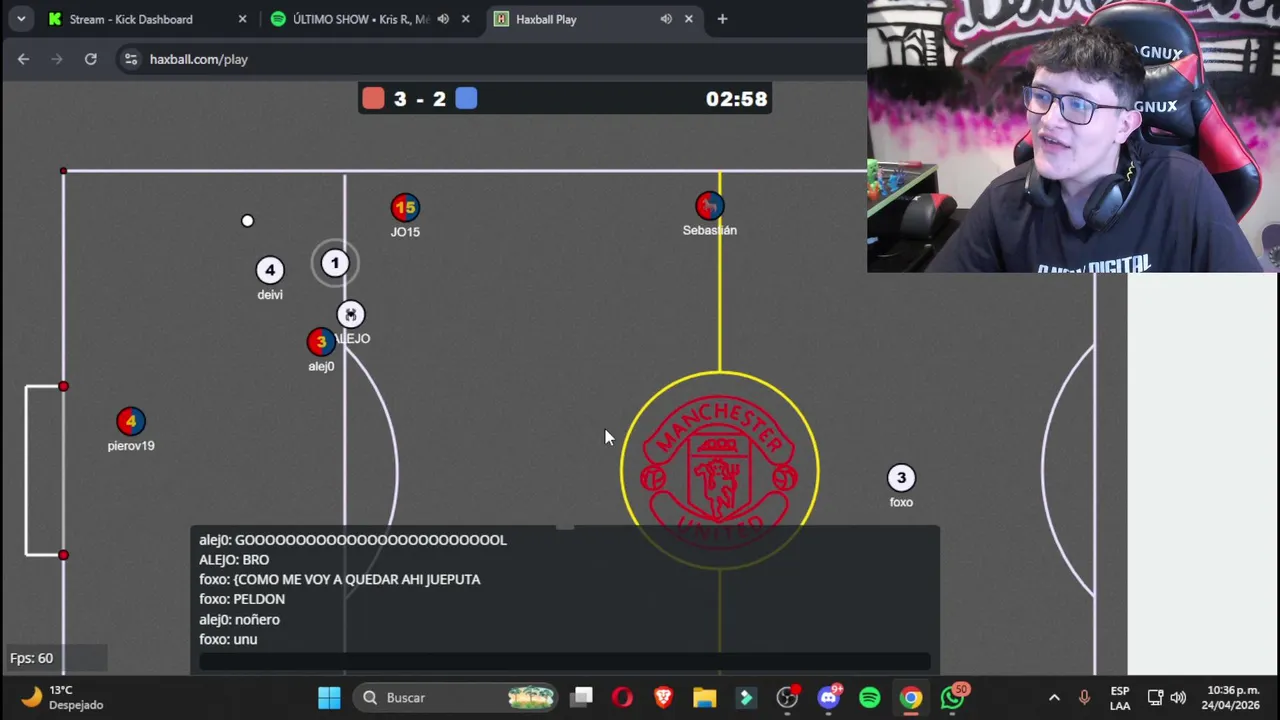Click the 02:58 match timer
The width and height of the screenshot is (1280, 720).
736,98
